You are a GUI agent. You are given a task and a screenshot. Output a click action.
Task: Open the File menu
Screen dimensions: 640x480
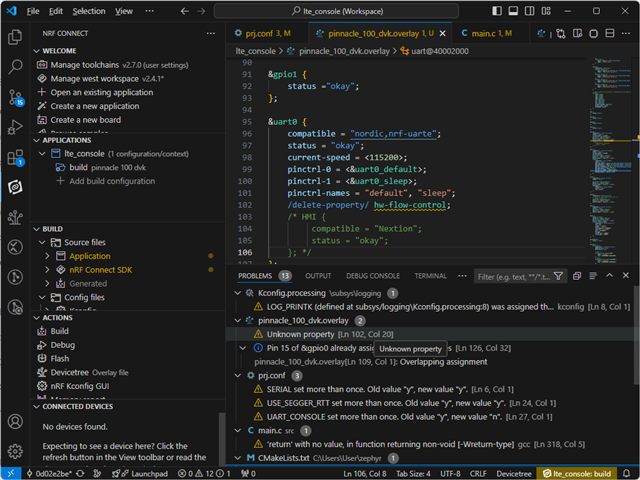[33, 11]
